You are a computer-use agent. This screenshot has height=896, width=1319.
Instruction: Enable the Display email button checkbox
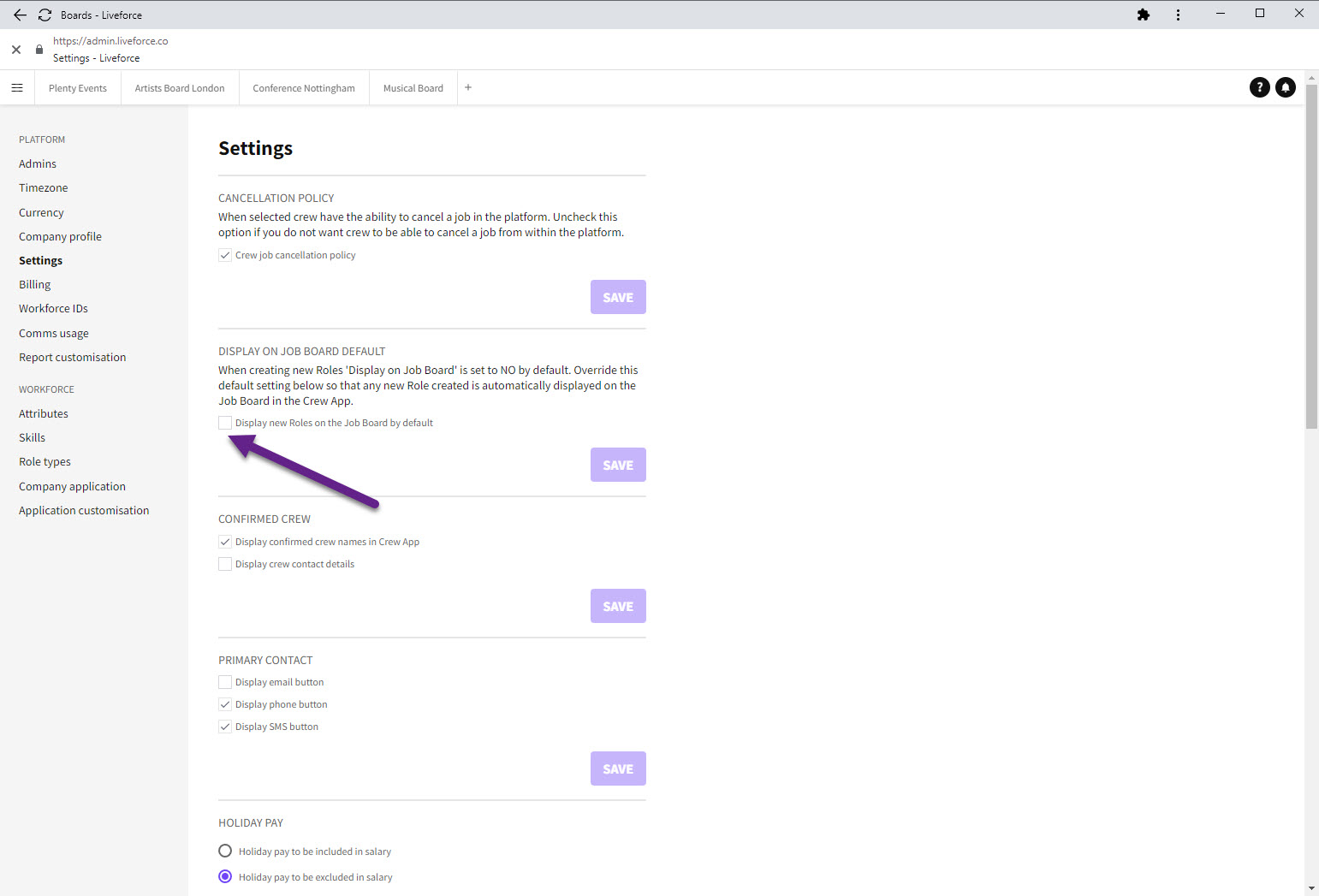[225, 682]
